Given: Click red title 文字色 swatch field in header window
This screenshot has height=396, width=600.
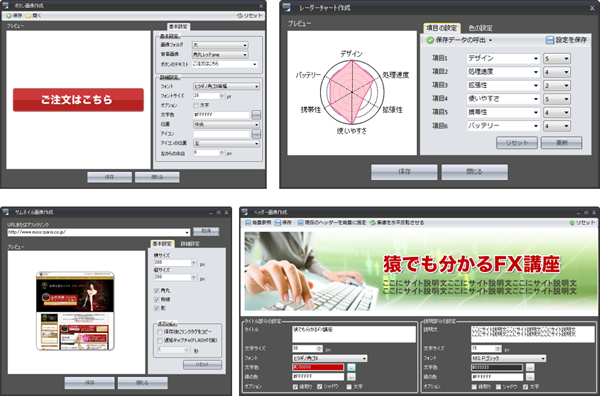Looking at the screenshot, I should pos(318,367).
